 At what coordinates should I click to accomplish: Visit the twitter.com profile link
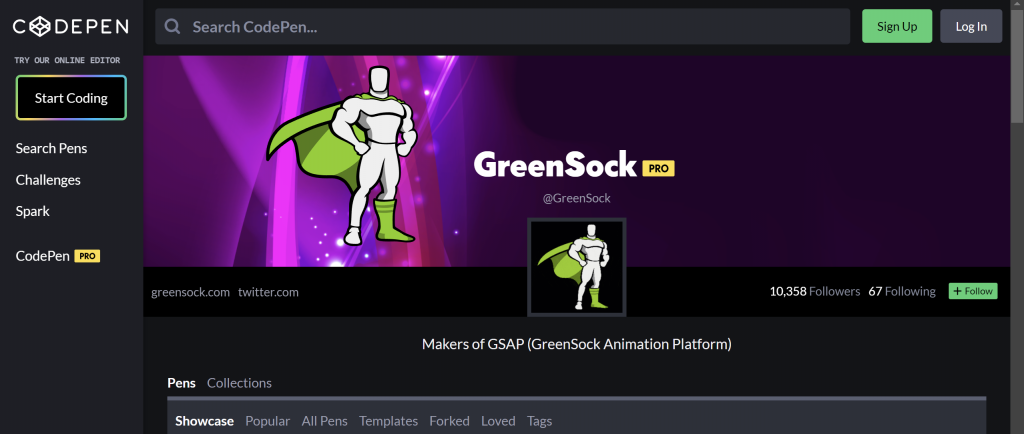(268, 292)
